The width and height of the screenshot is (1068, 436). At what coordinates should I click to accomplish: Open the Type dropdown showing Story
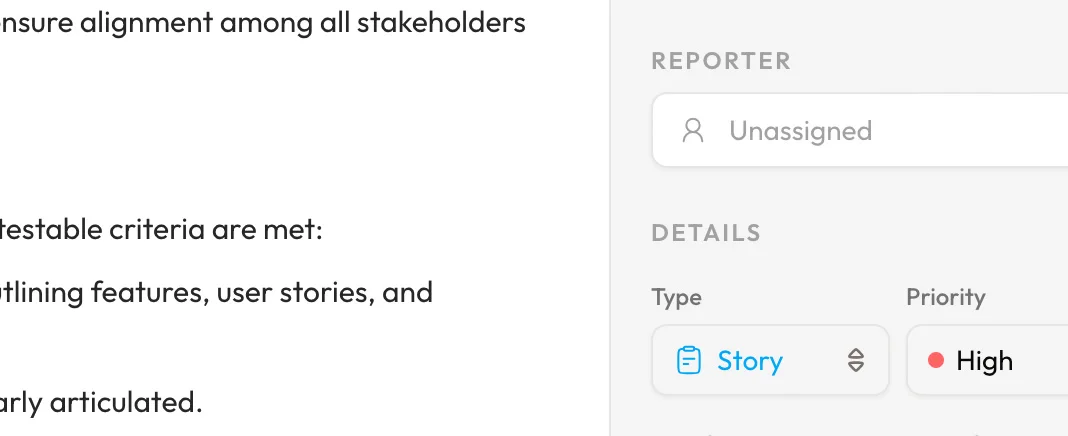(x=770, y=360)
